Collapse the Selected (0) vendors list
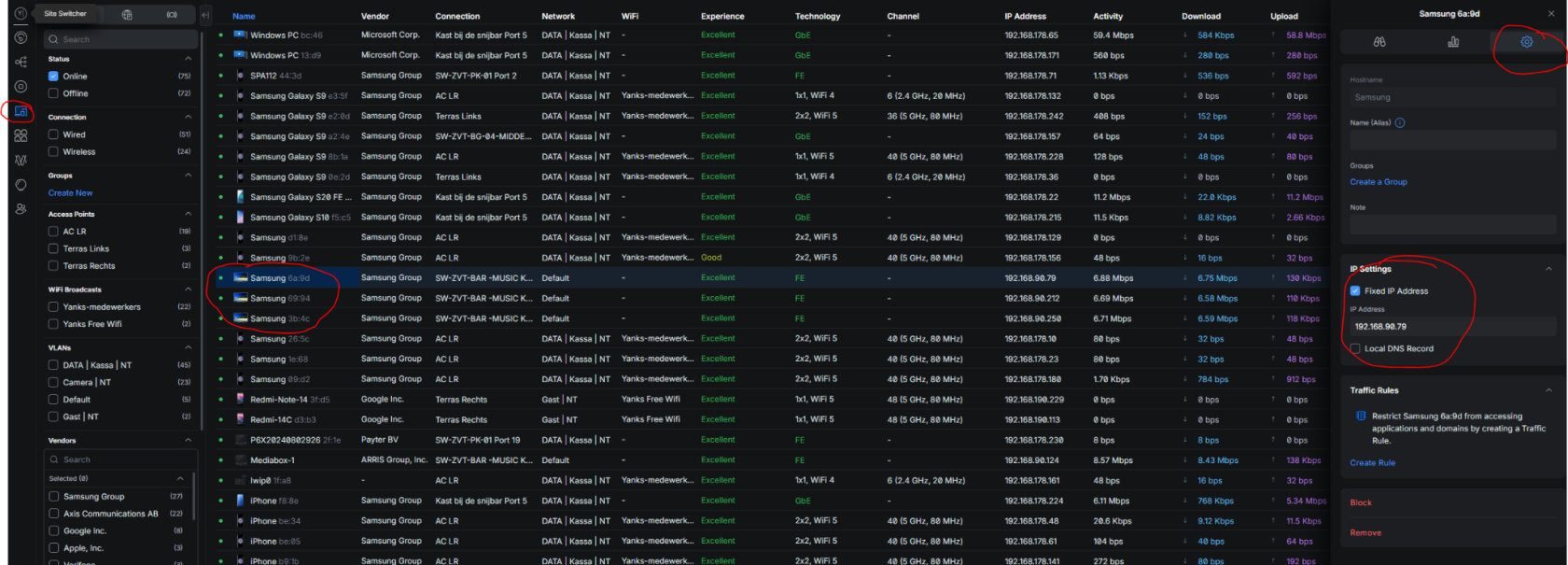Screen dimensions: 1568x565 click(180, 478)
